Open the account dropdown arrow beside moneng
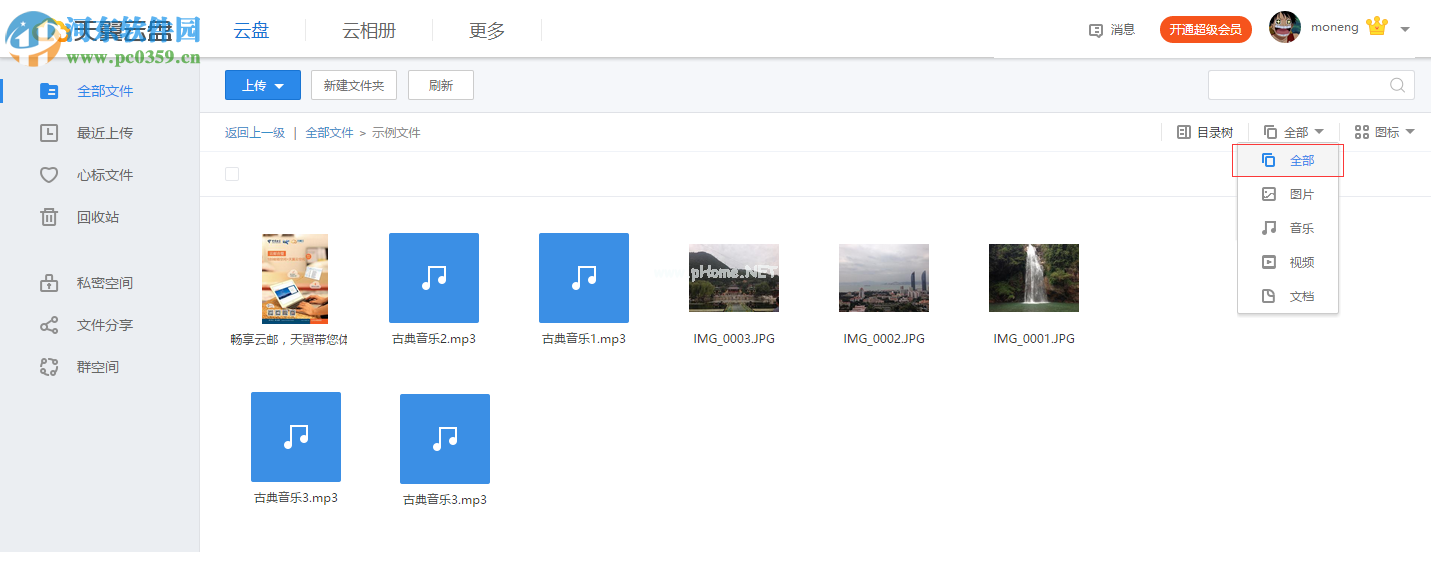The width and height of the screenshot is (1440, 561). point(1405,29)
